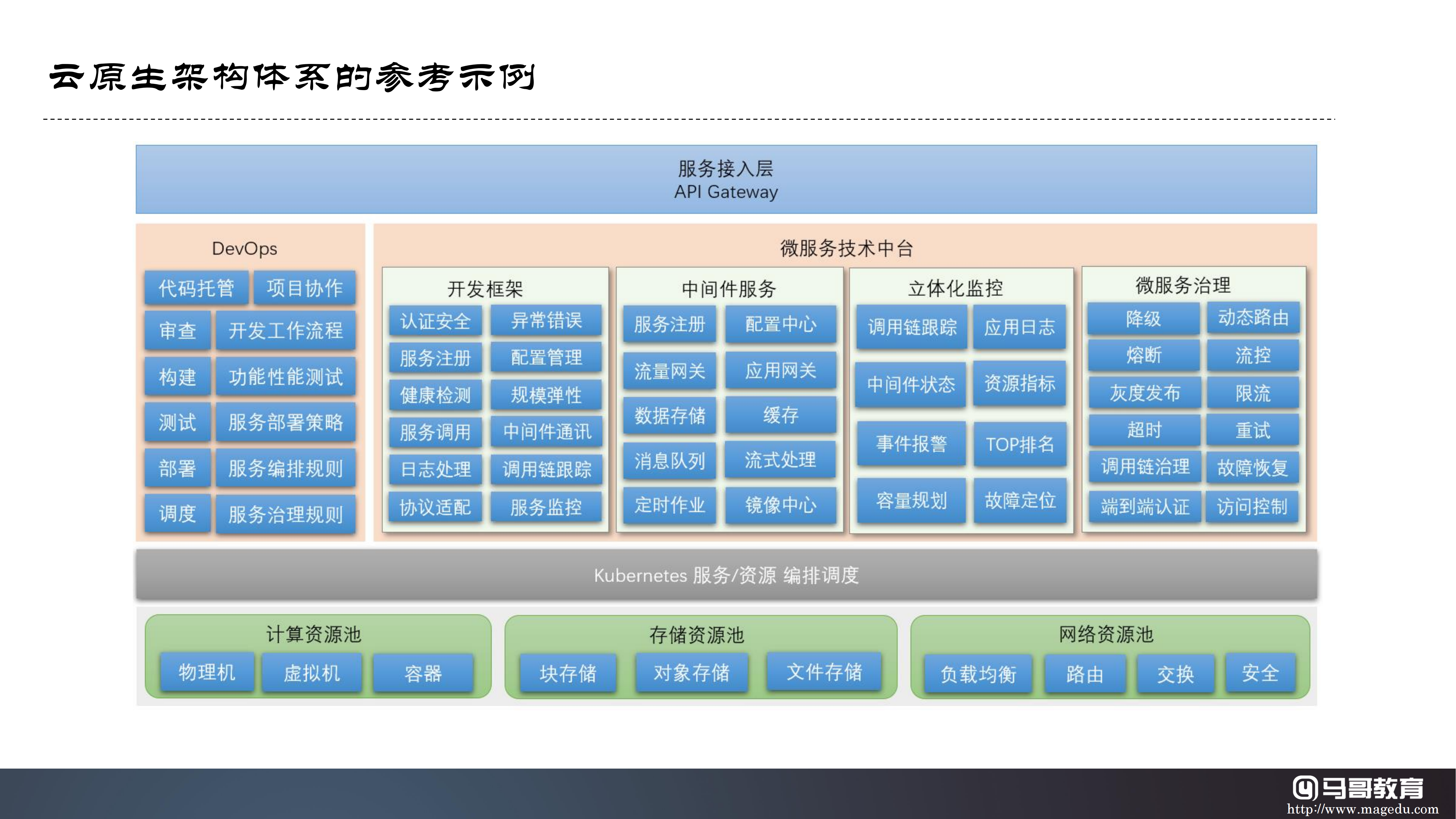Click the 配置中心 block in 中间件服务
The height and width of the screenshot is (819, 1456).
781,324
